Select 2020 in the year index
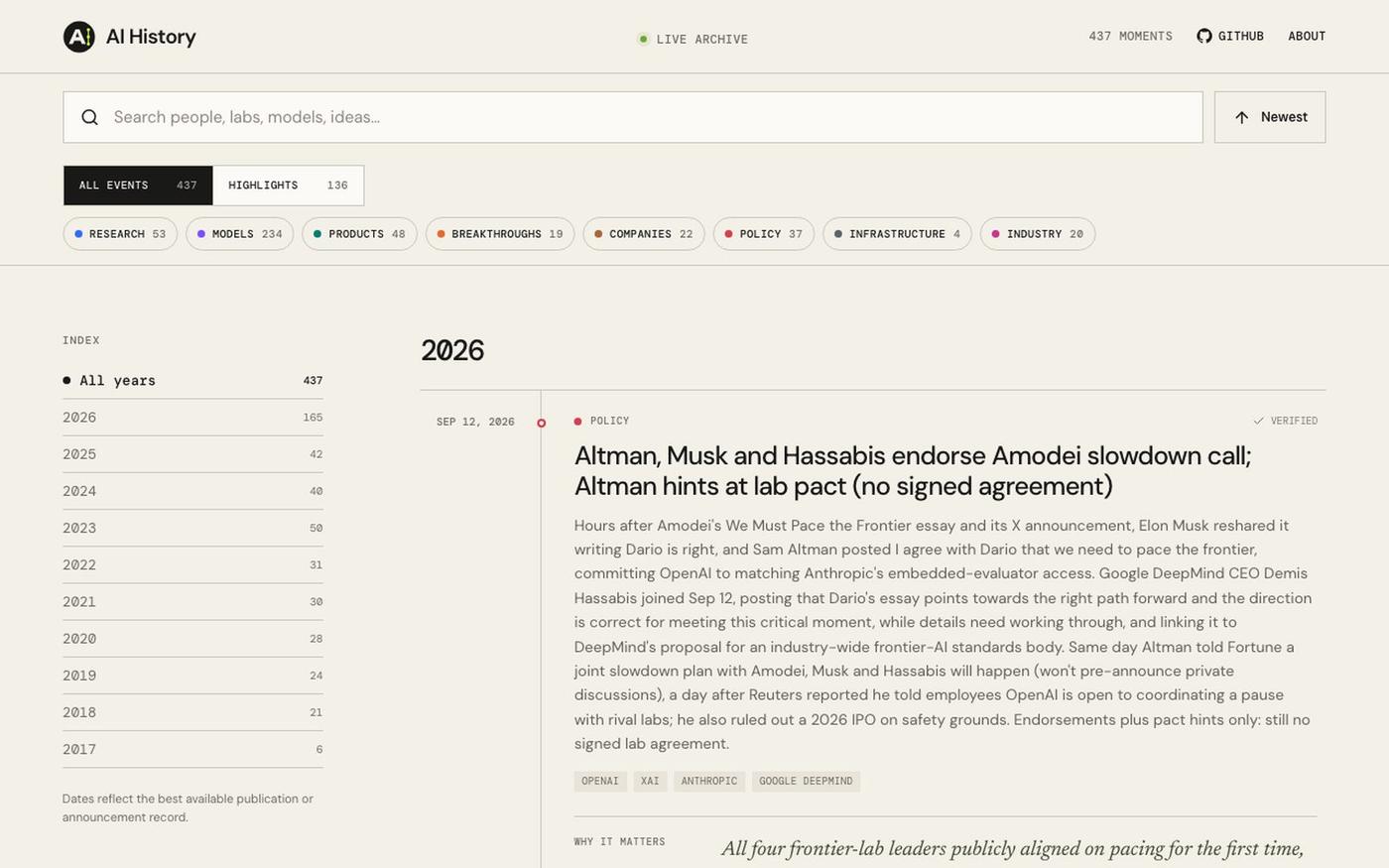This screenshot has height=868, width=1389. (192, 638)
